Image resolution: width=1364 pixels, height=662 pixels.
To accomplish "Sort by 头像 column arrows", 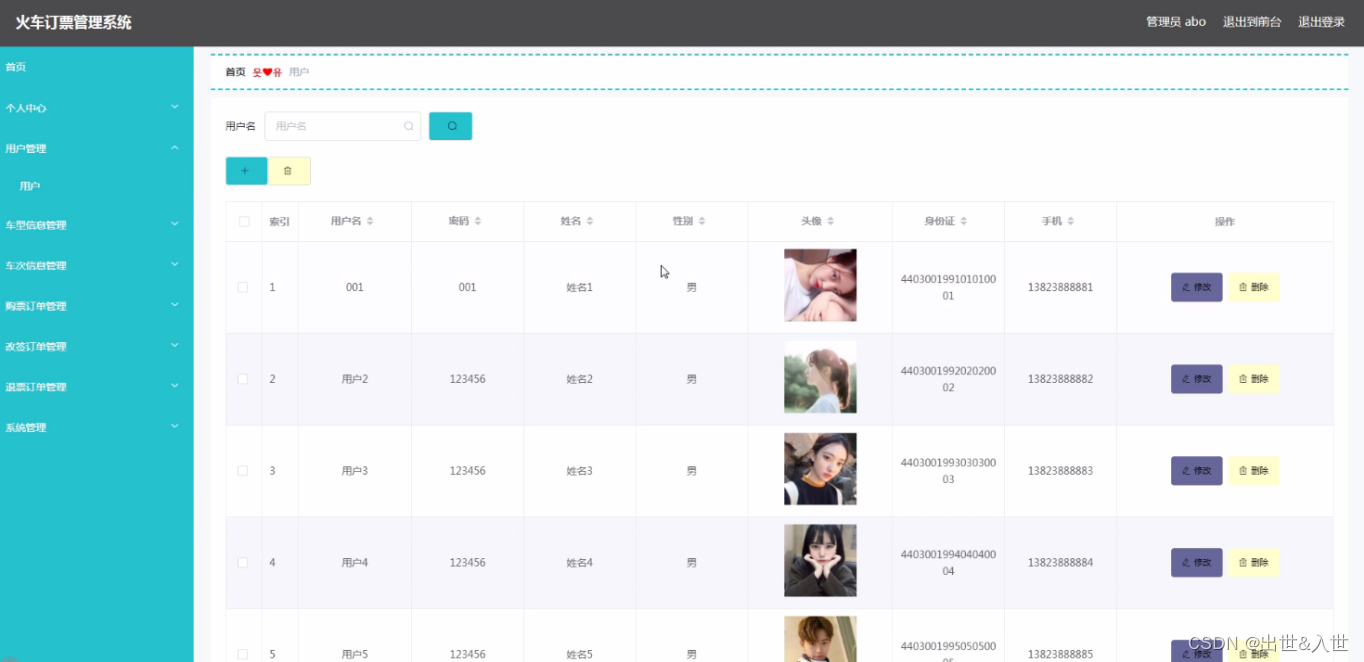I will (x=830, y=221).
